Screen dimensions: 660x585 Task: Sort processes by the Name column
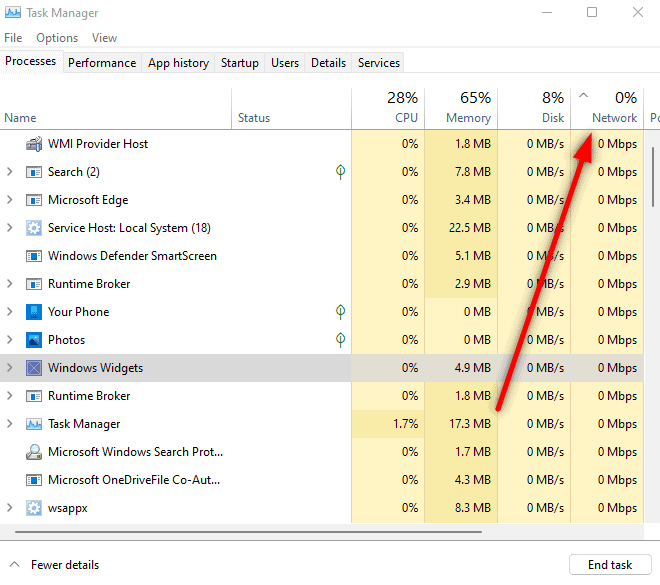tap(115, 109)
